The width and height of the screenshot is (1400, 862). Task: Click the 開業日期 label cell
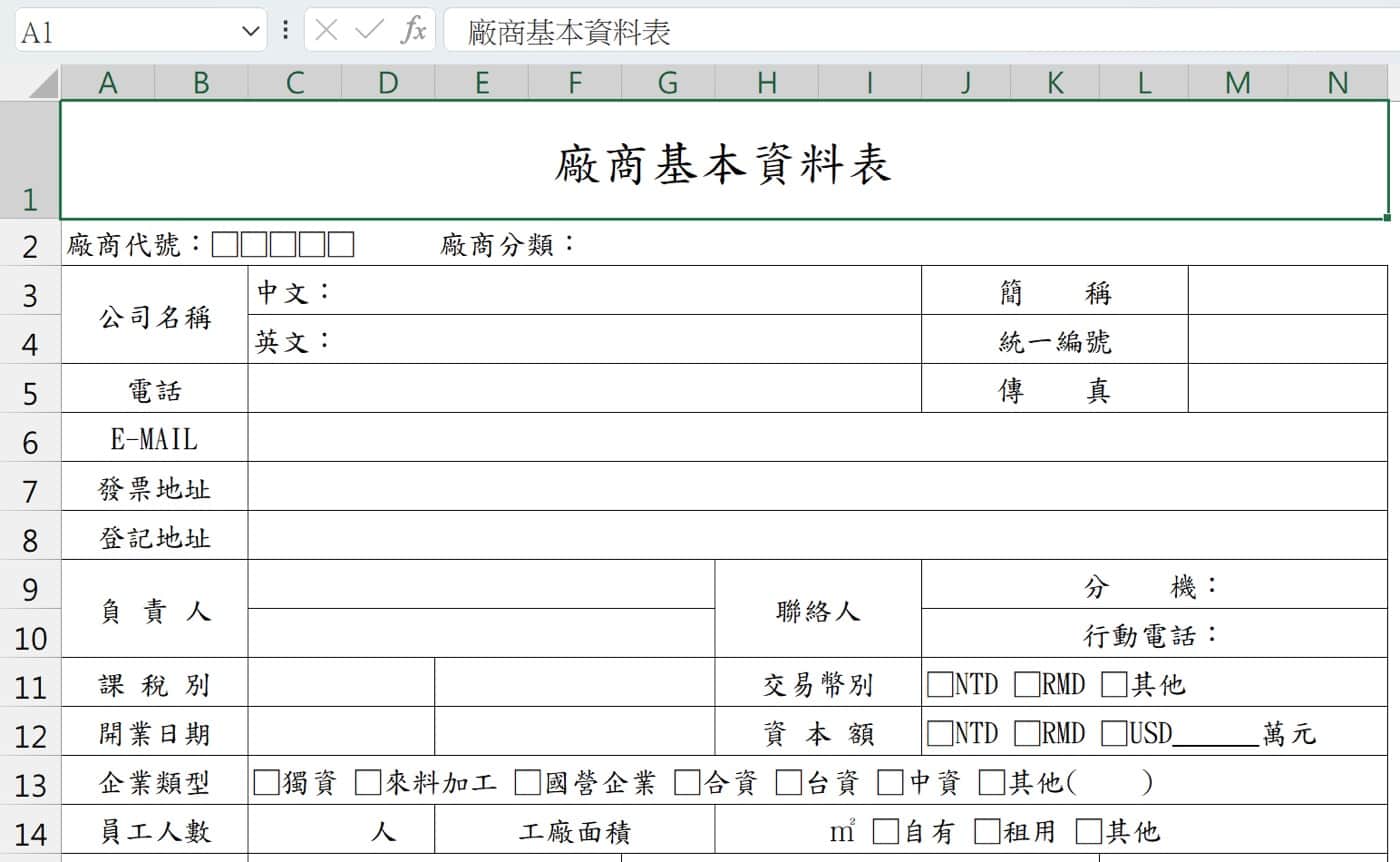pyautogui.click(x=155, y=732)
